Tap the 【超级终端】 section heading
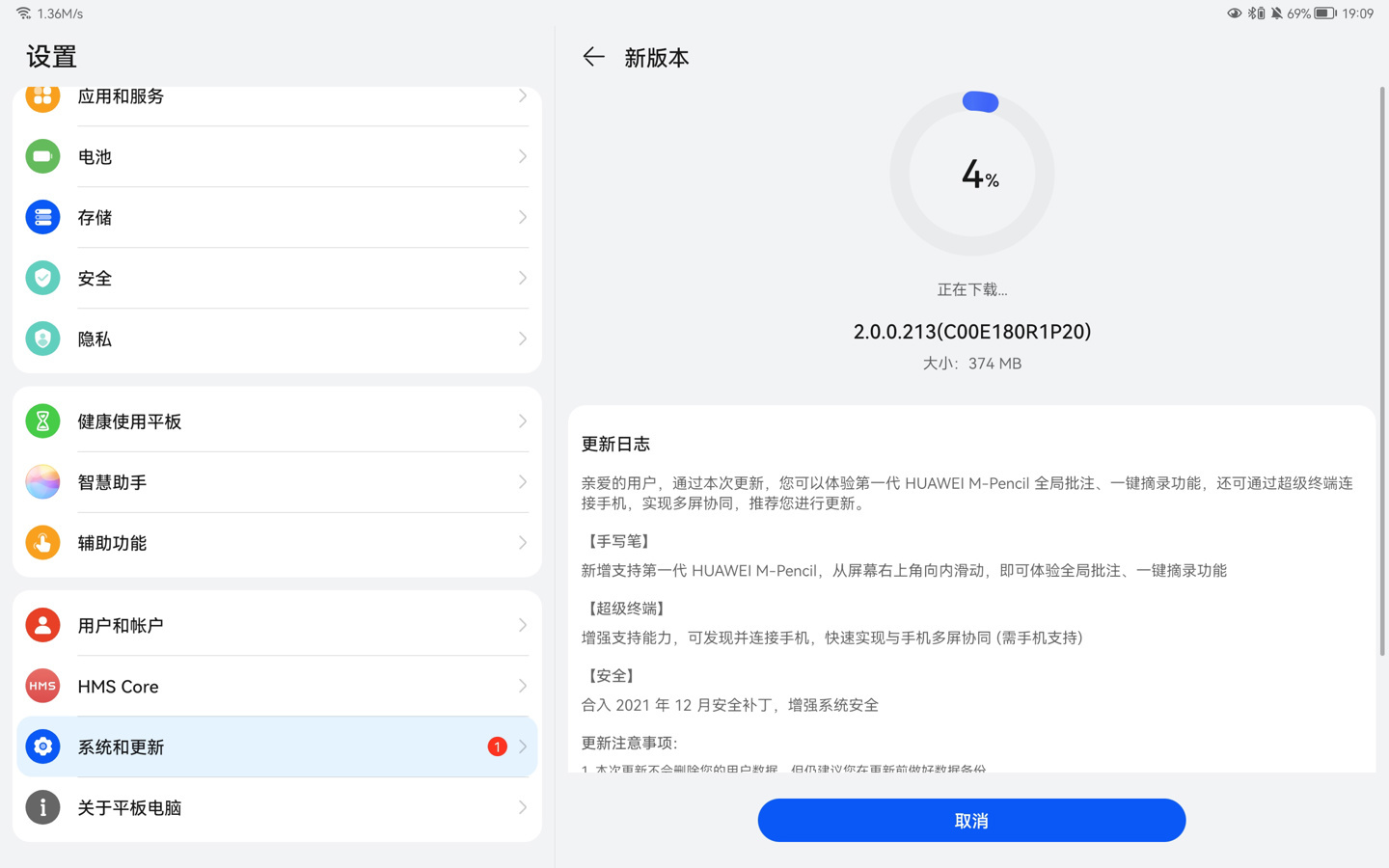This screenshot has height=868, width=1389. point(627,609)
